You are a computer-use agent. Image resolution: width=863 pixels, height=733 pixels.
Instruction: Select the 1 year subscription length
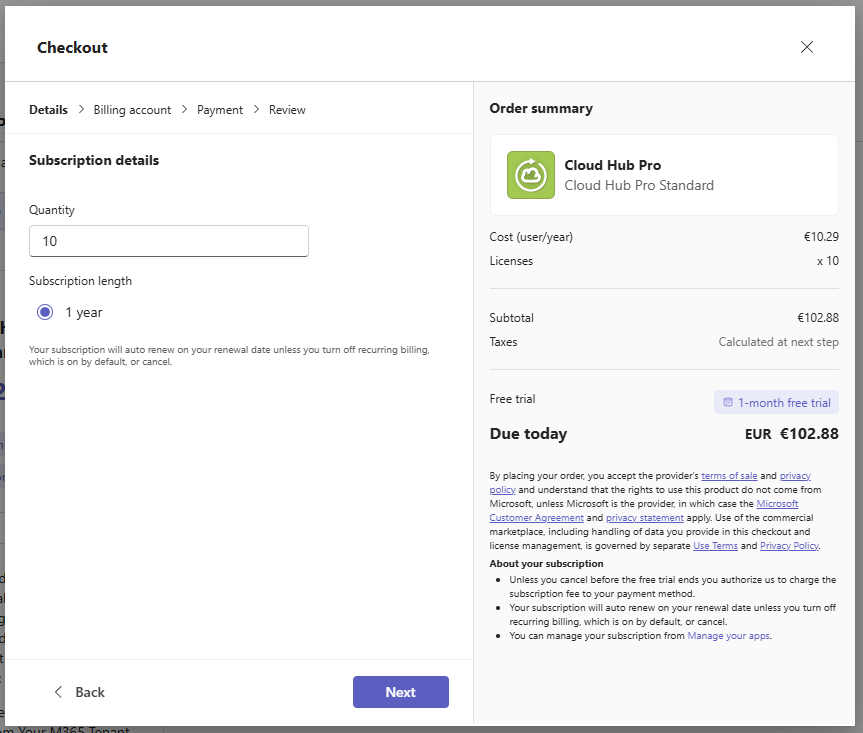45,312
